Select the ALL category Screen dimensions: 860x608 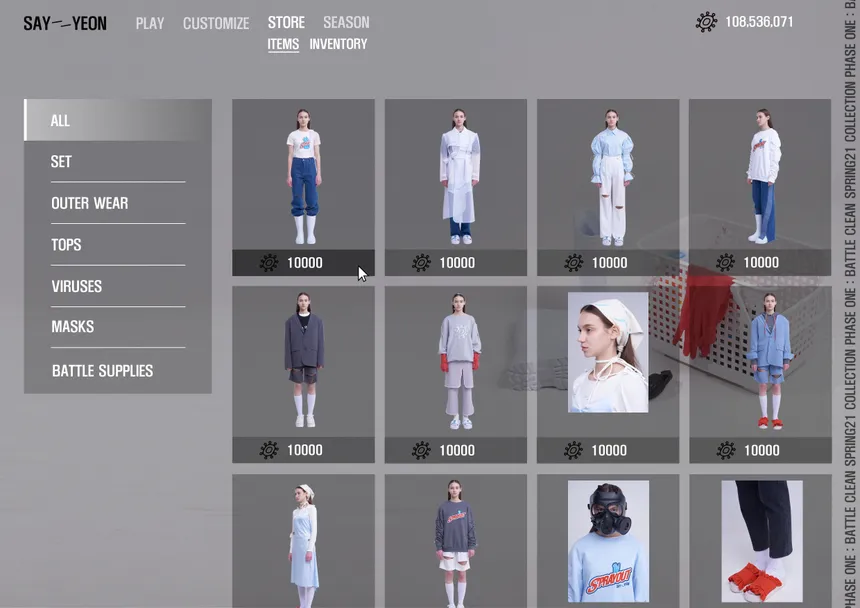(118, 120)
